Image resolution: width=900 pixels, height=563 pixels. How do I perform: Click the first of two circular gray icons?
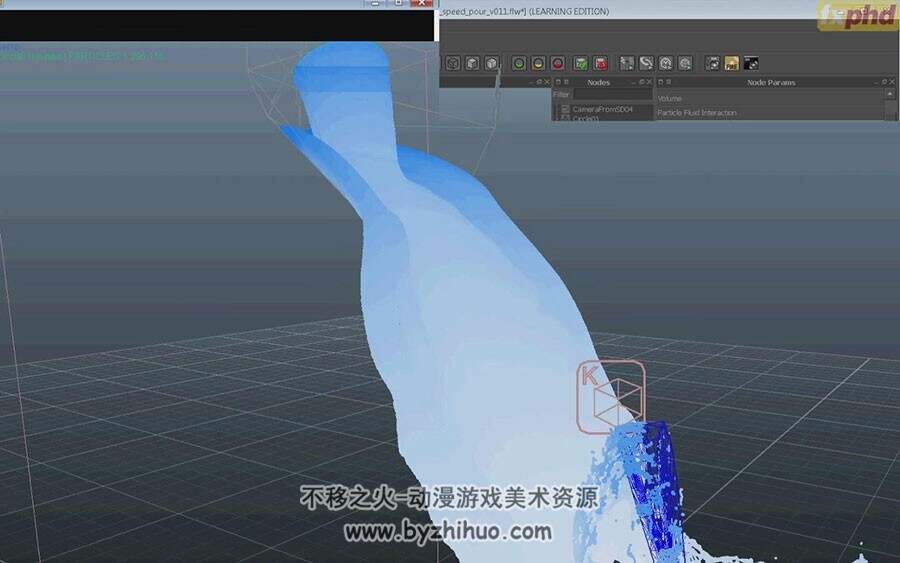[666, 63]
